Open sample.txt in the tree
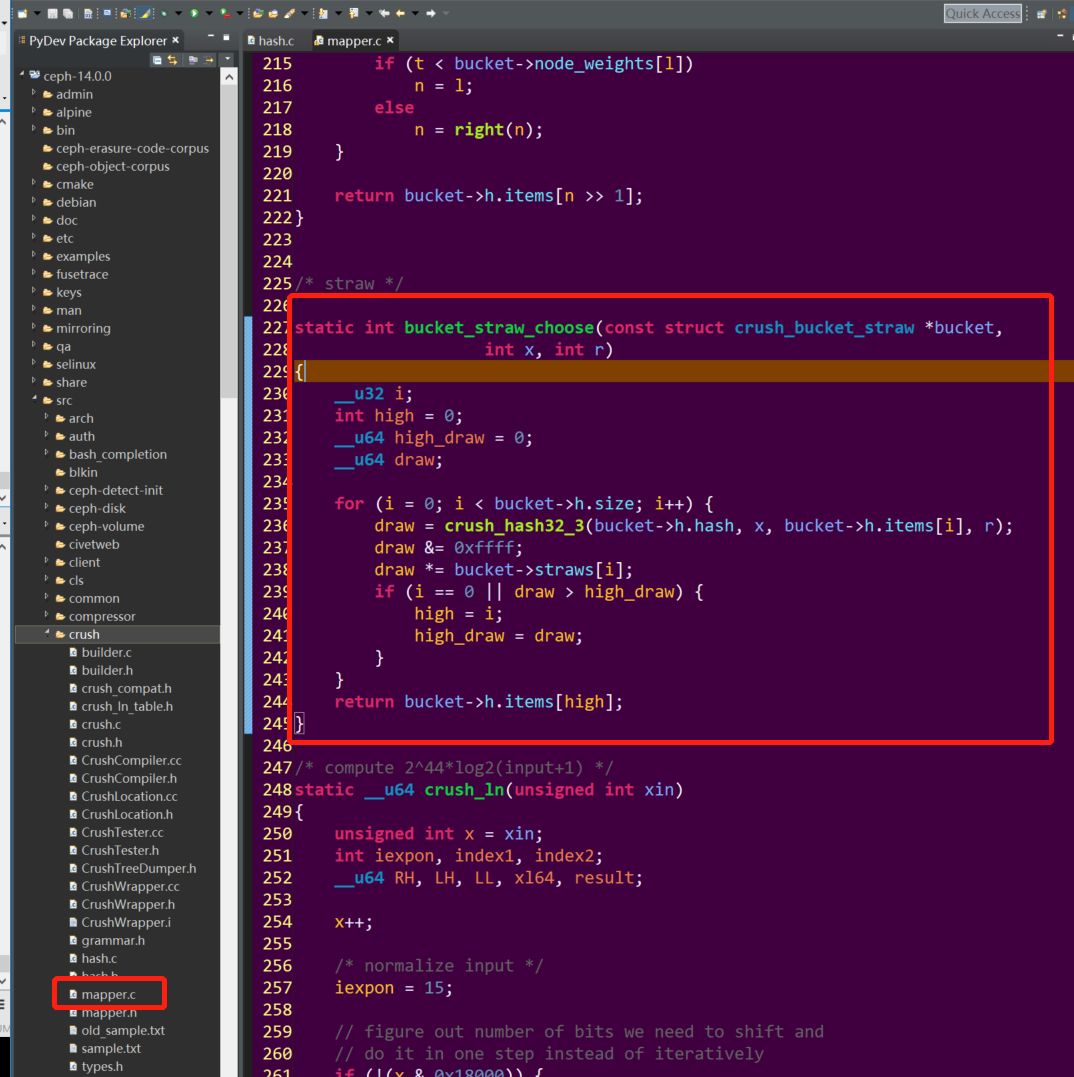Viewport: 1074px width, 1077px height. point(111,1048)
